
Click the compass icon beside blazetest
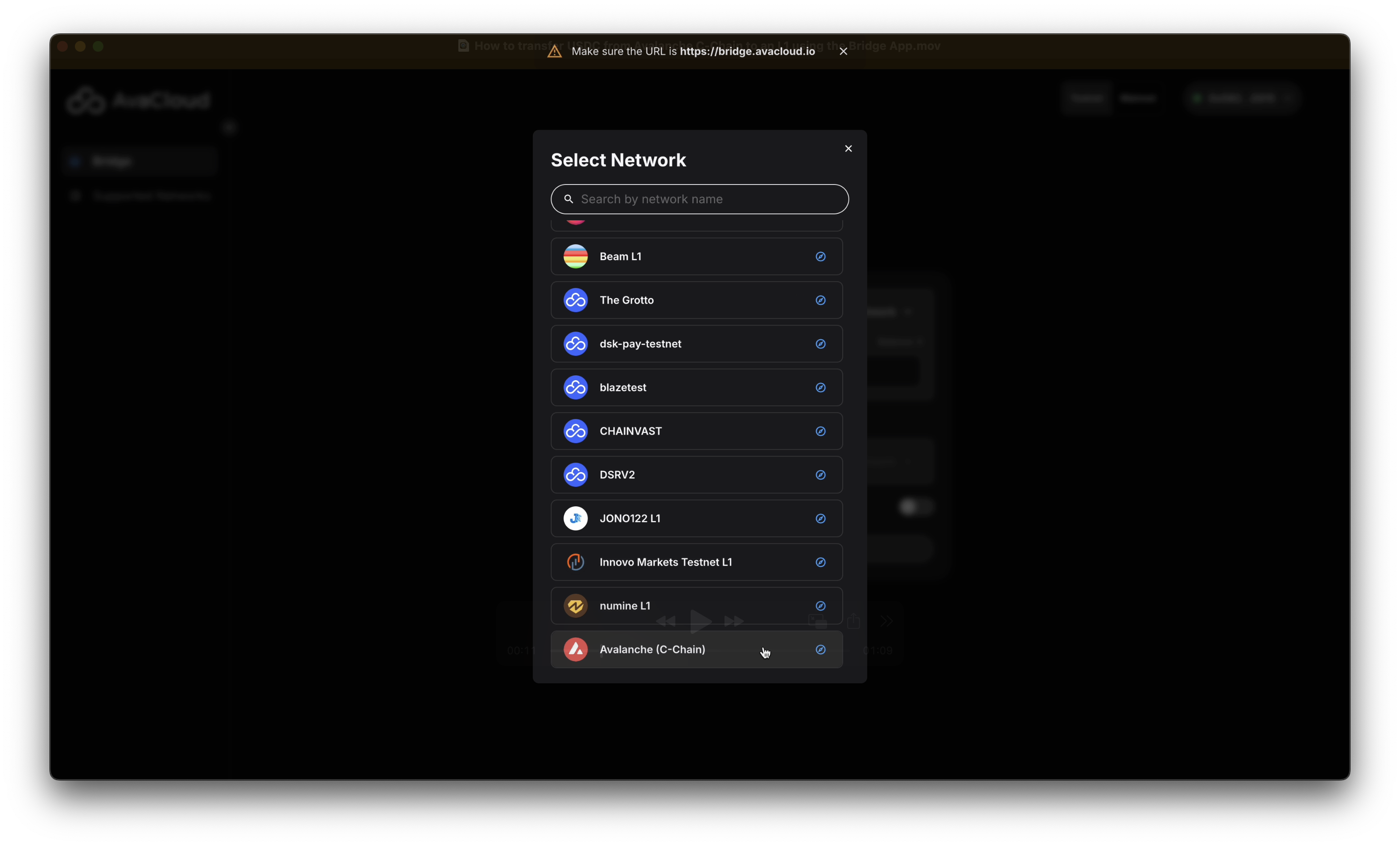click(x=820, y=387)
